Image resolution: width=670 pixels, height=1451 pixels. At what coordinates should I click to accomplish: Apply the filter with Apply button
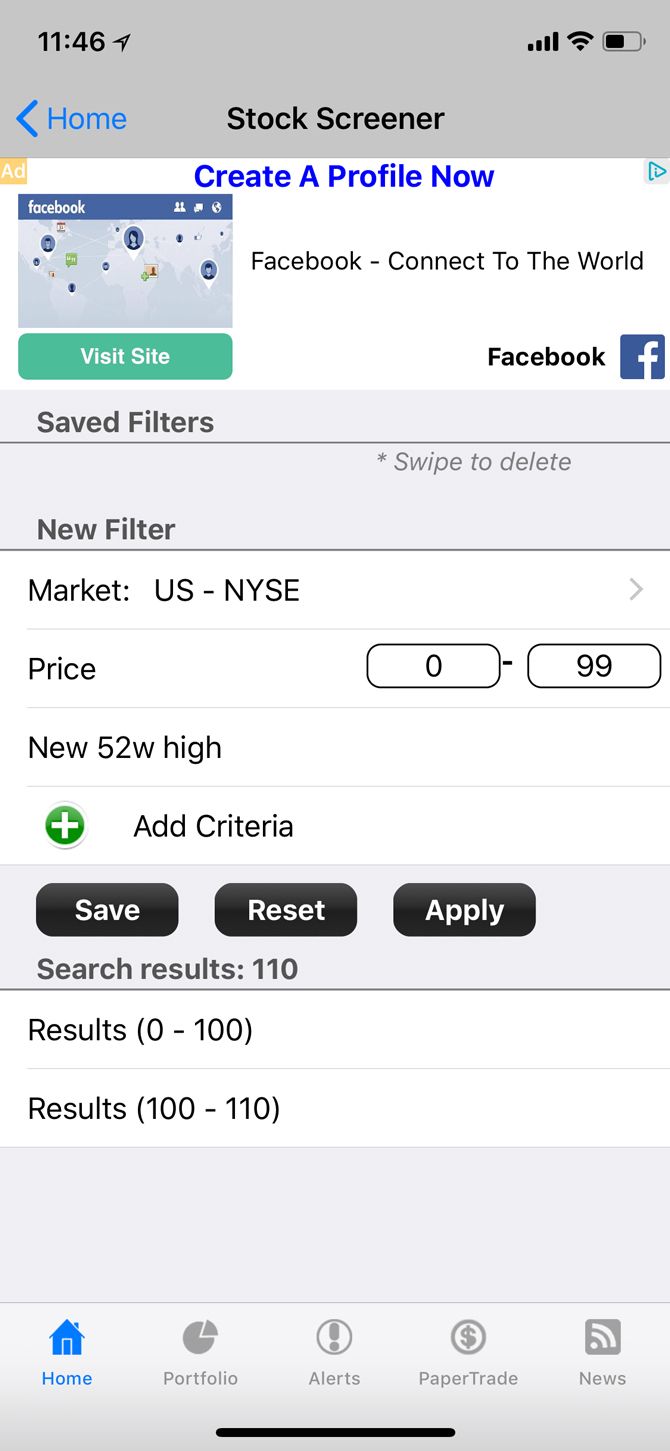464,910
